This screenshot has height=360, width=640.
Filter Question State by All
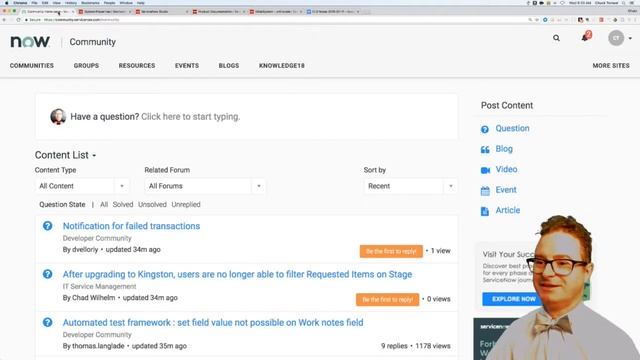104,204
